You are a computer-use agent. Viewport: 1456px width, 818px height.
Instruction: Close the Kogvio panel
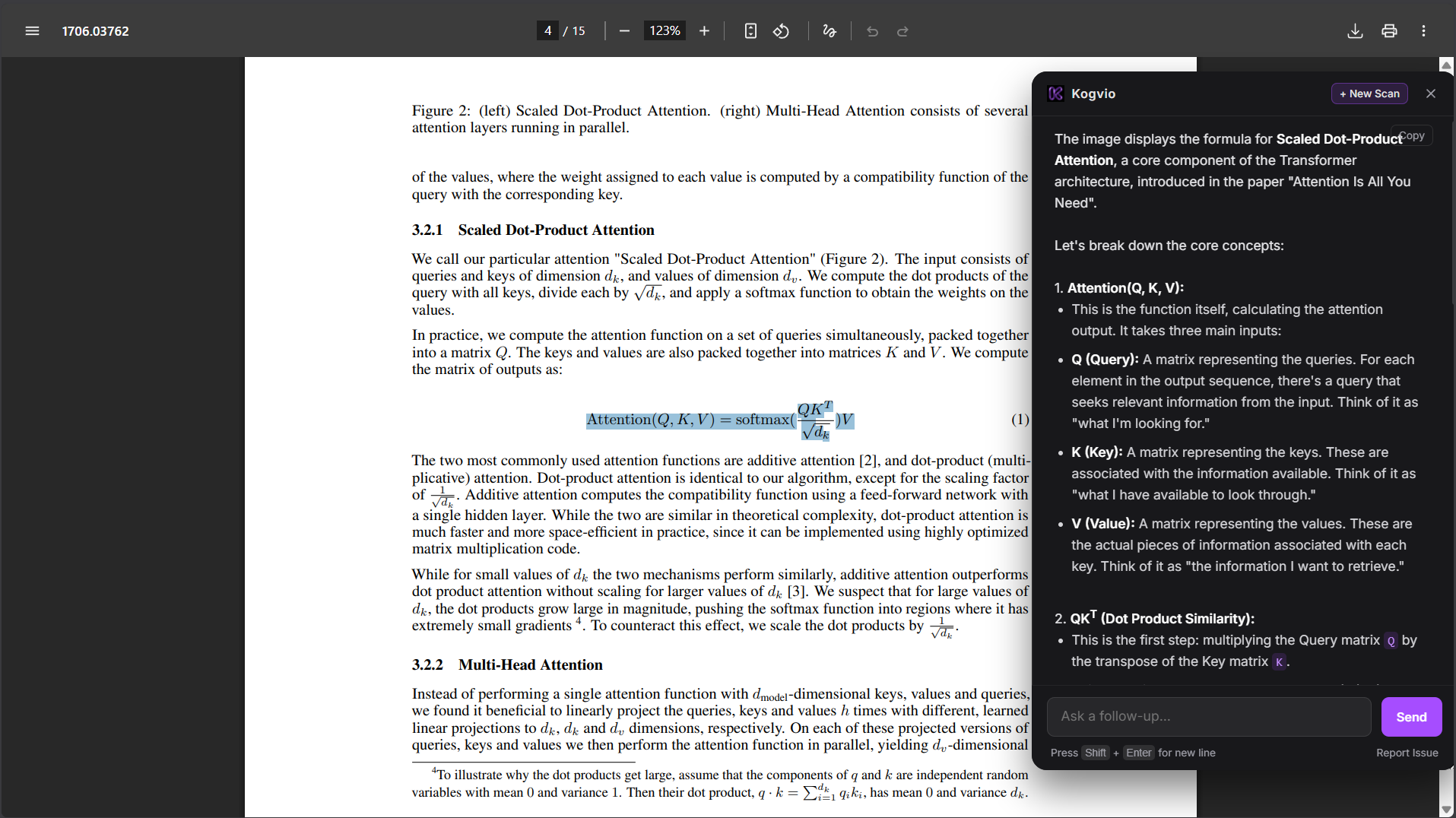click(x=1431, y=94)
